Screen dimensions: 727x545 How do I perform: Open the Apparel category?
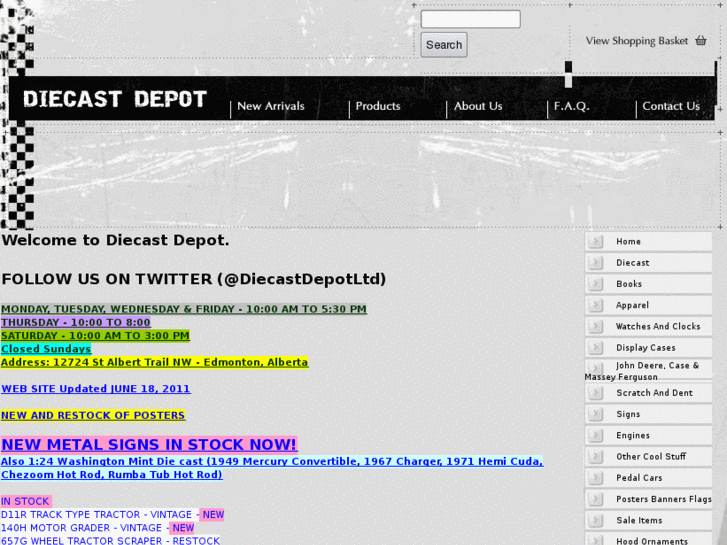tap(648, 305)
